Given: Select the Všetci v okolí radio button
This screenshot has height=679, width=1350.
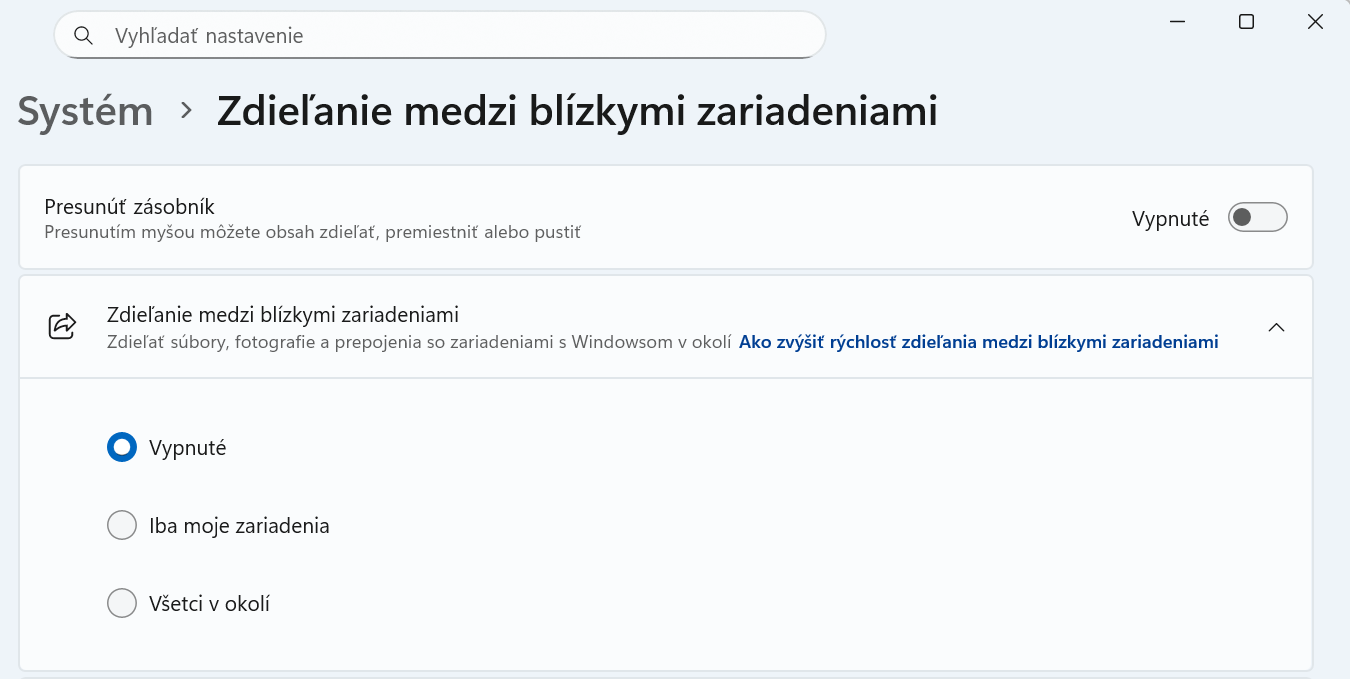Looking at the screenshot, I should coord(122,603).
